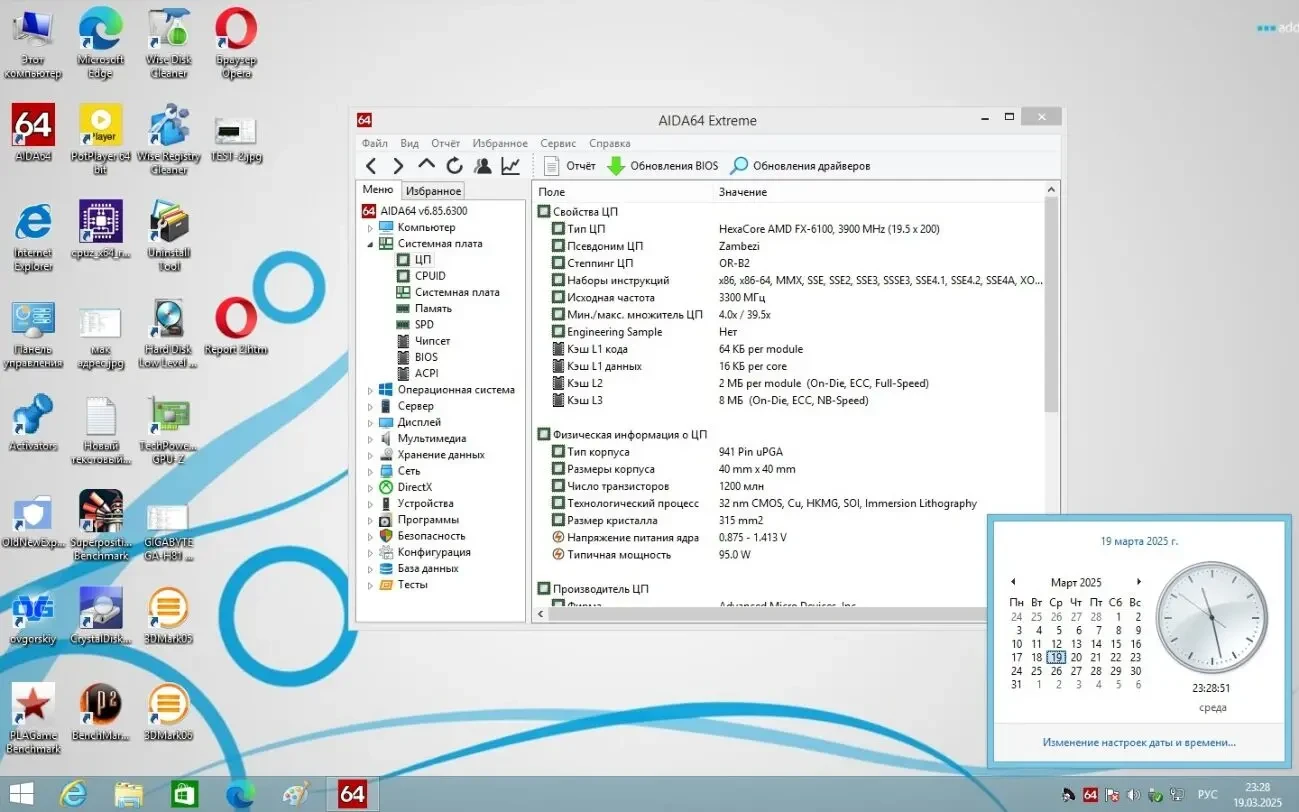Select Память in the tree
Viewport: 1299px width, 812px height.
pos(433,308)
